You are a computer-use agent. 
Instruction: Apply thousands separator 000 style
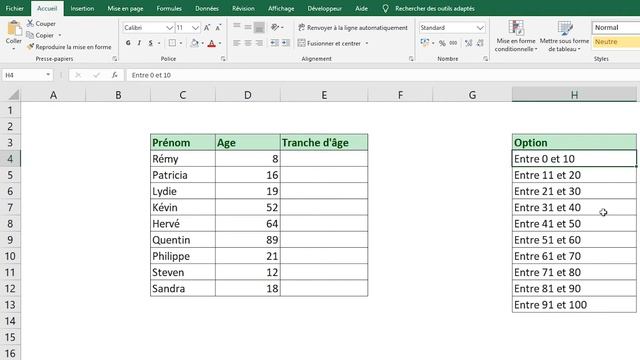pyautogui.click(x=453, y=43)
